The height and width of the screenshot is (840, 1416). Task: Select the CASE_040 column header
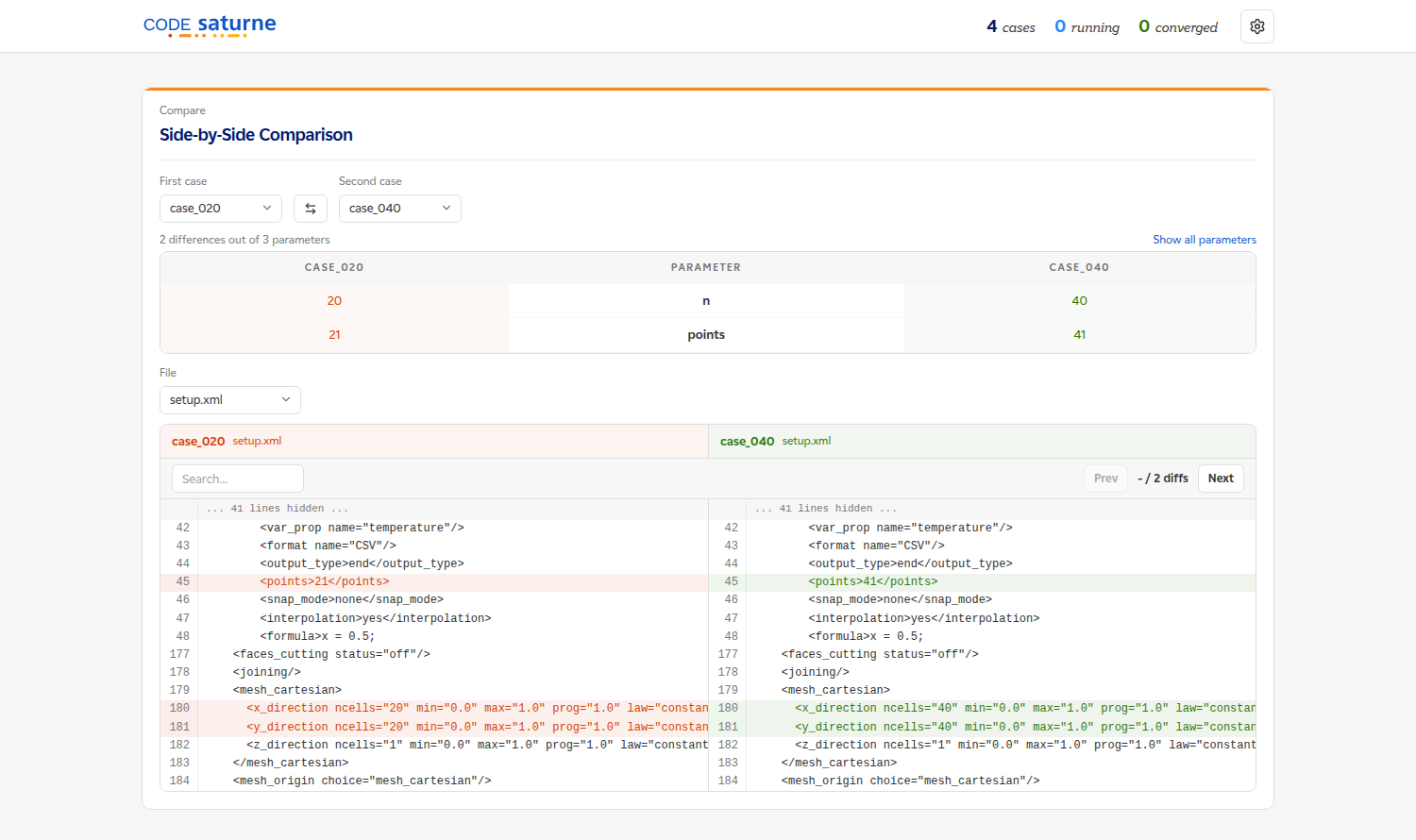(x=1079, y=268)
